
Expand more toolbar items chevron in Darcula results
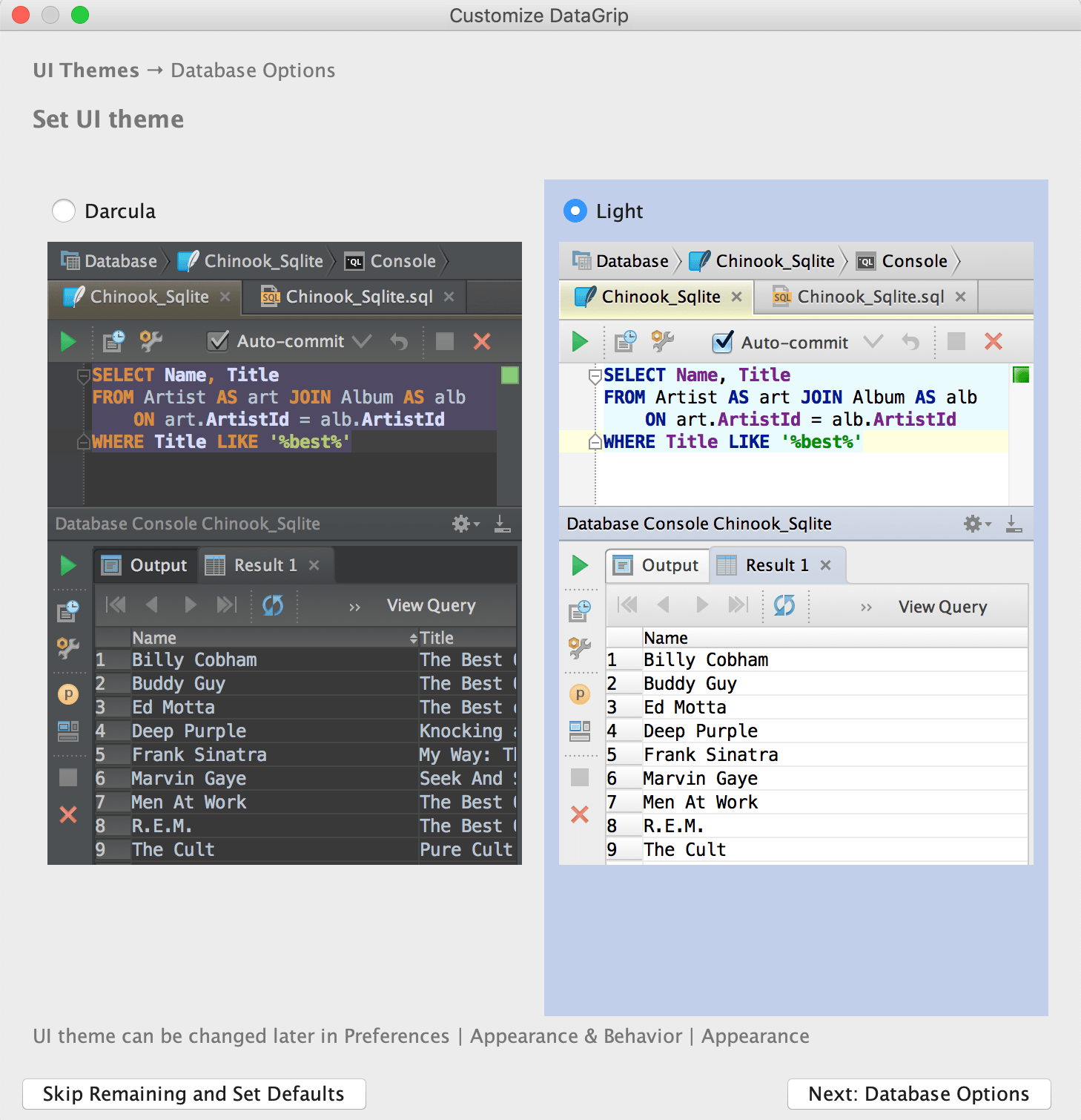pyautogui.click(x=354, y=607)
